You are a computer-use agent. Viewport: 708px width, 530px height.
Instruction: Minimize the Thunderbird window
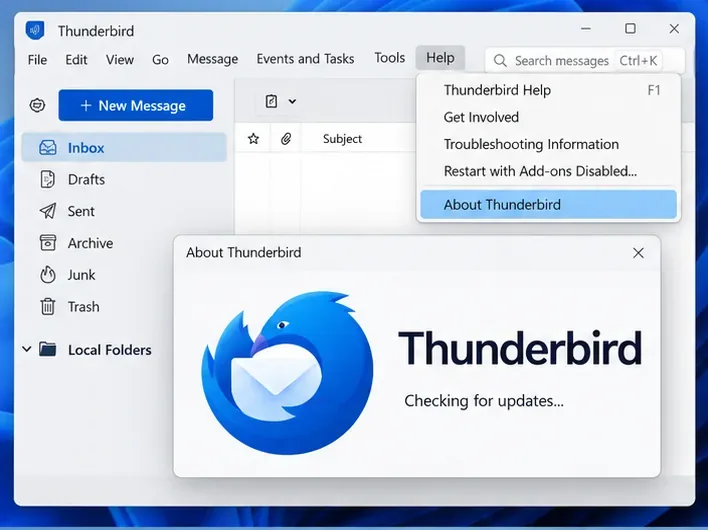pos(586,28)
